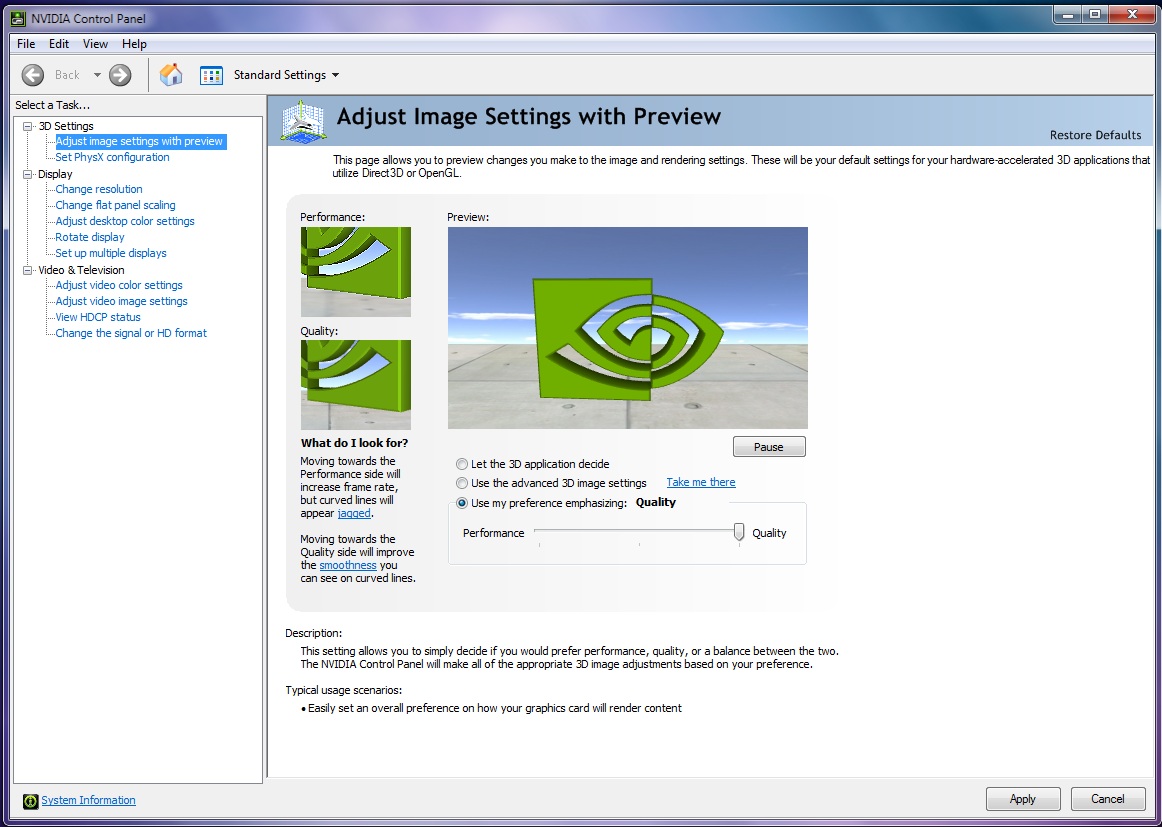Click the 3D logo preview image
This screenshot has width=1162, height=827.
pyautogui.click(x=628, y=328)
